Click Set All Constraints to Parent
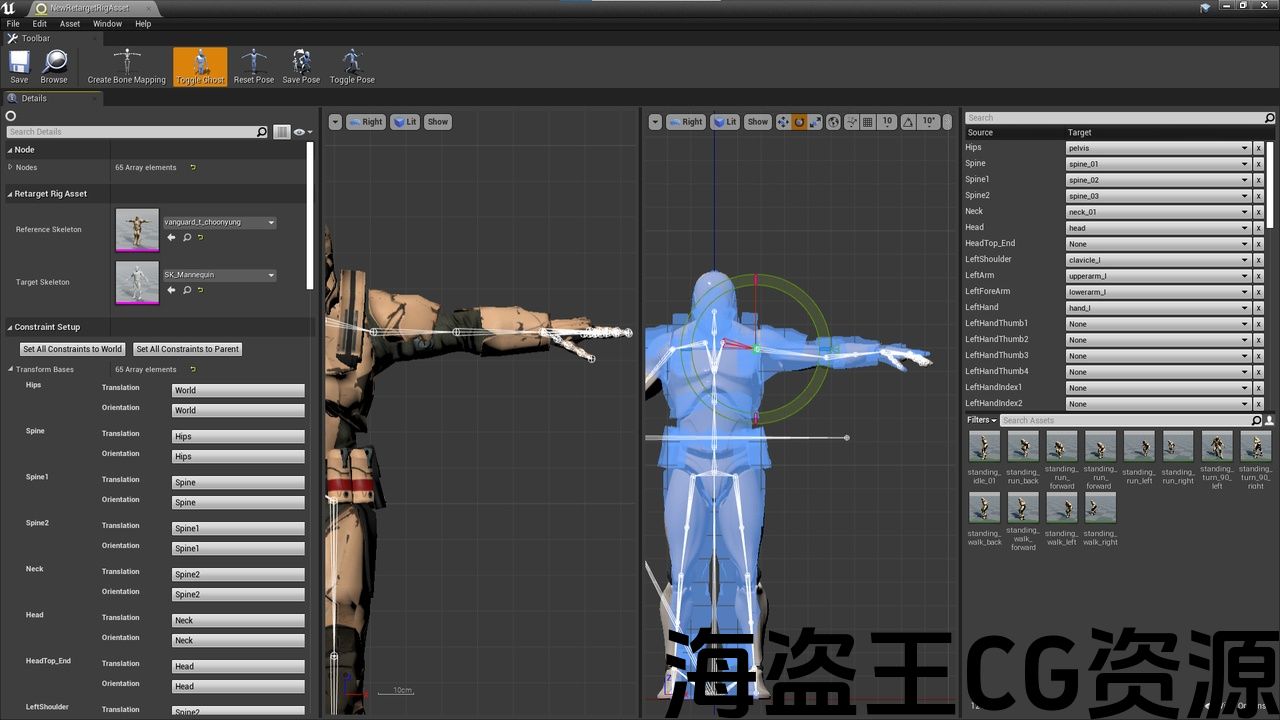This screenshot has height=720, width=1280. click(188, 349)
